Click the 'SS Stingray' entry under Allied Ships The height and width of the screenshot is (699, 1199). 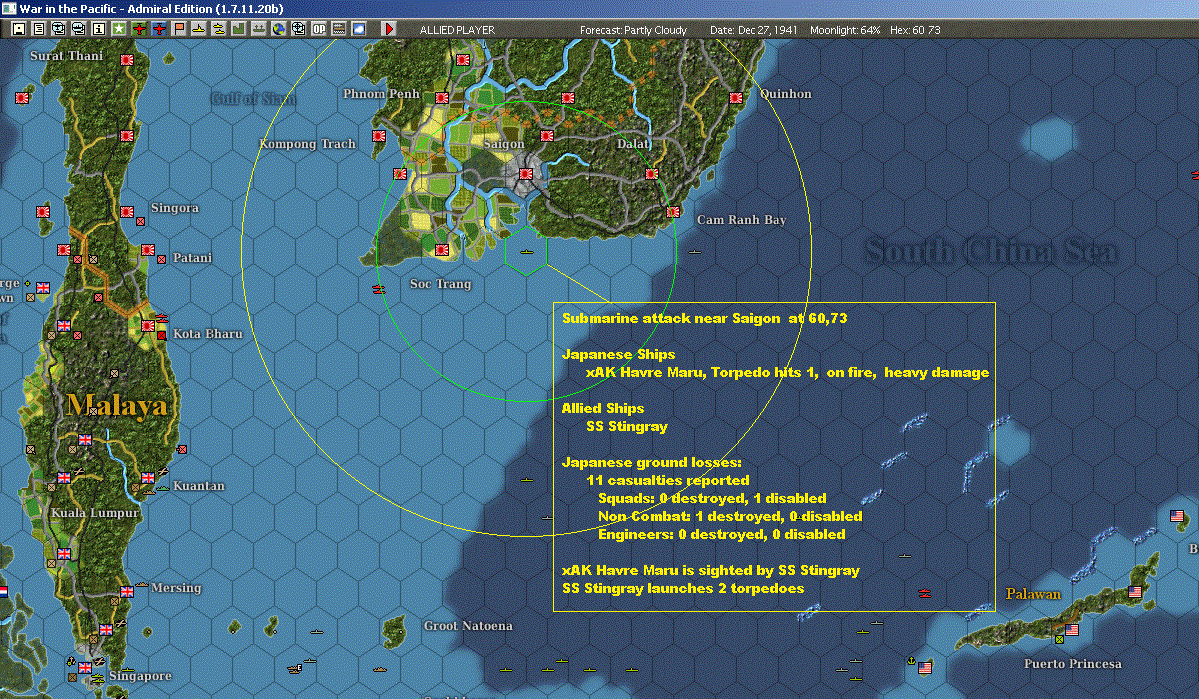pos(626,426)
